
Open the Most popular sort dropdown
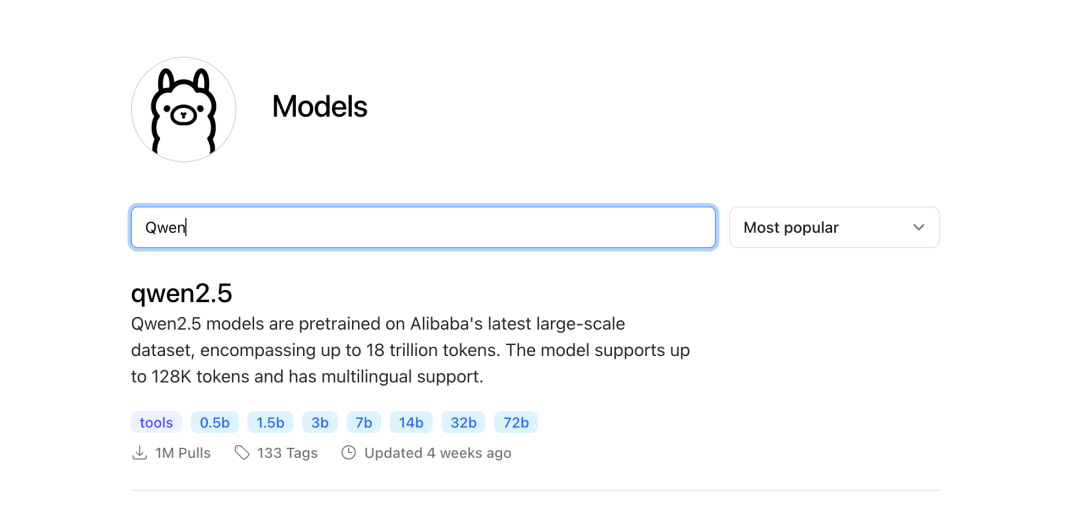pyautogui.click(x=834, y=228)
